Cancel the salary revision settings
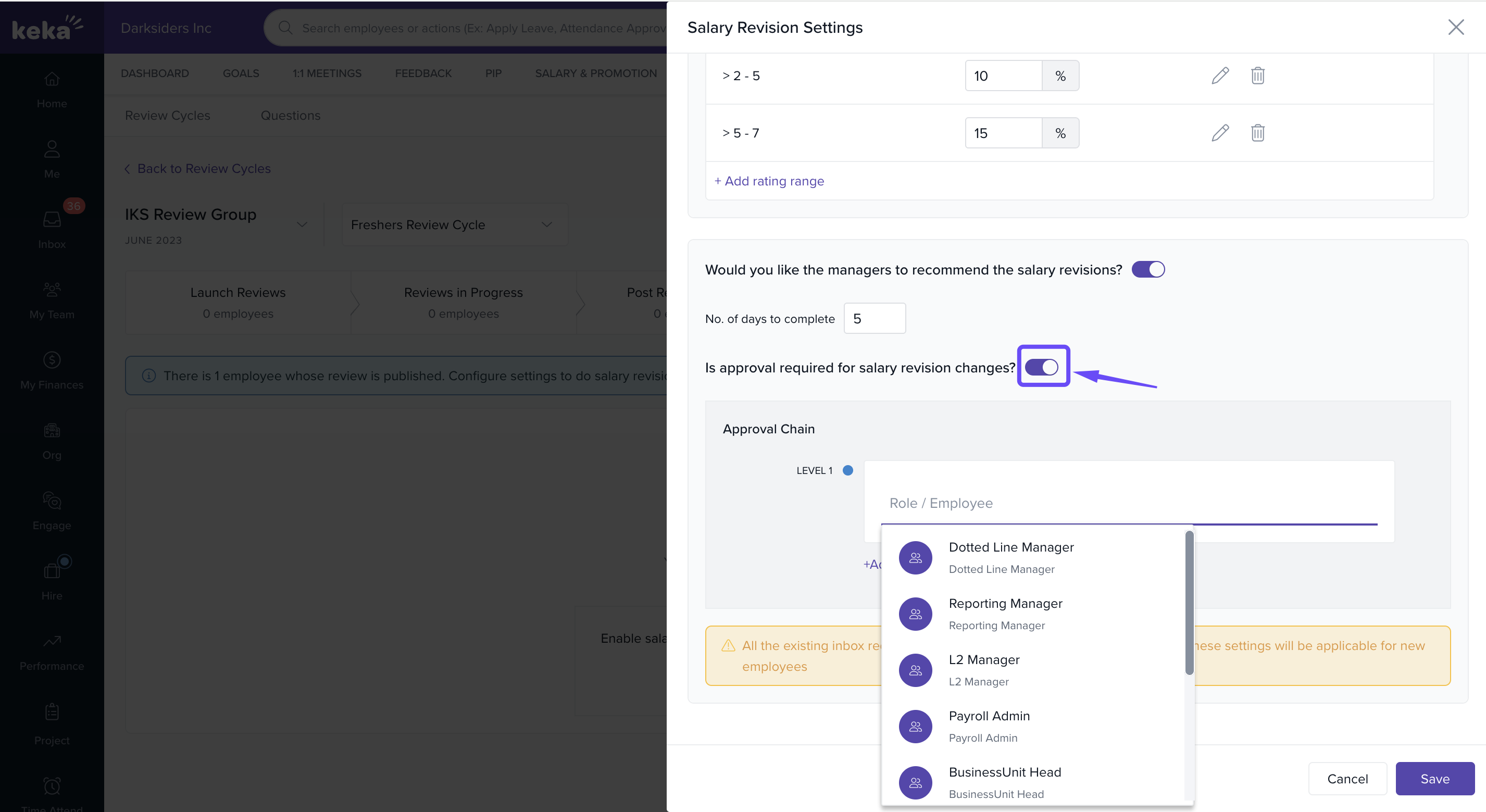This screenshot has height=812, width=1486. click(x=1347, y=778)
